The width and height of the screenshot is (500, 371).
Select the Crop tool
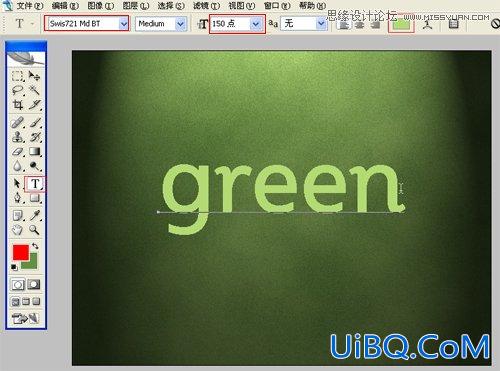(x=17, y=105)
